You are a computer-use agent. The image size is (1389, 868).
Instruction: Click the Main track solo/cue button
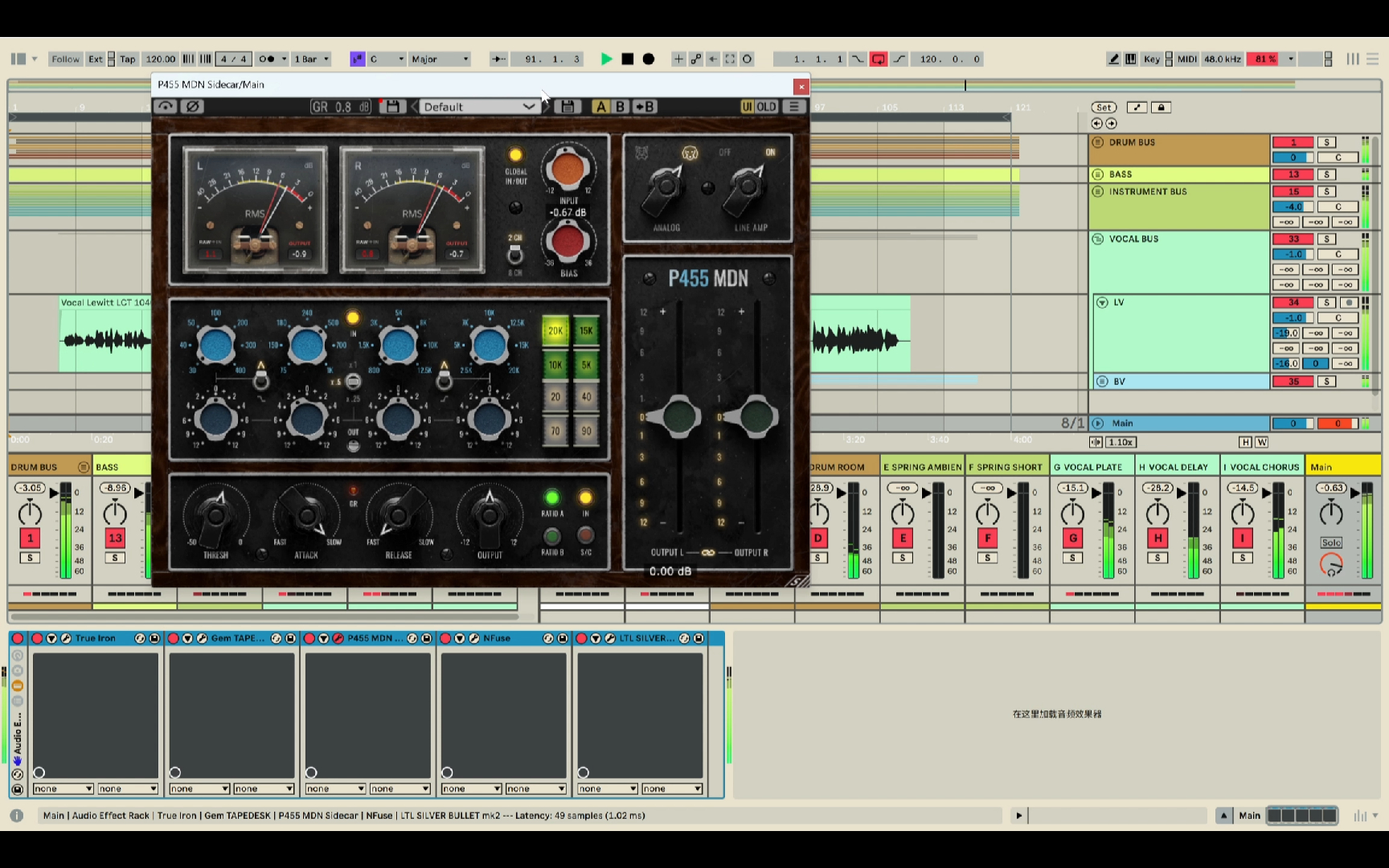(x=1331, y=542)
